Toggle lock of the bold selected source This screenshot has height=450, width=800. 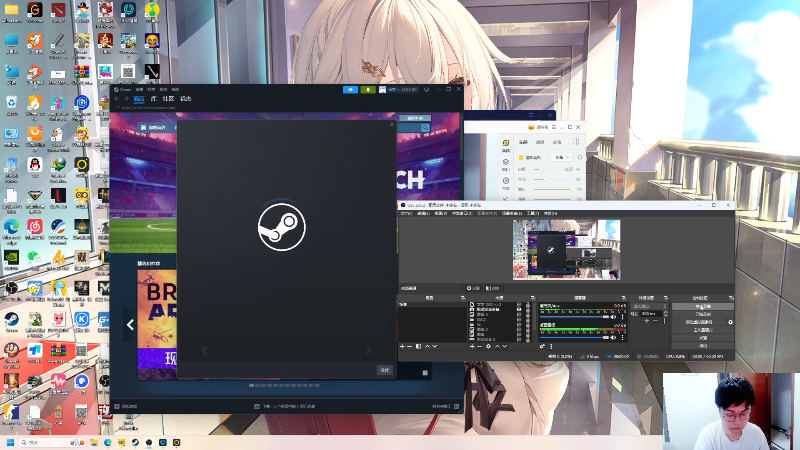[528, 309]
